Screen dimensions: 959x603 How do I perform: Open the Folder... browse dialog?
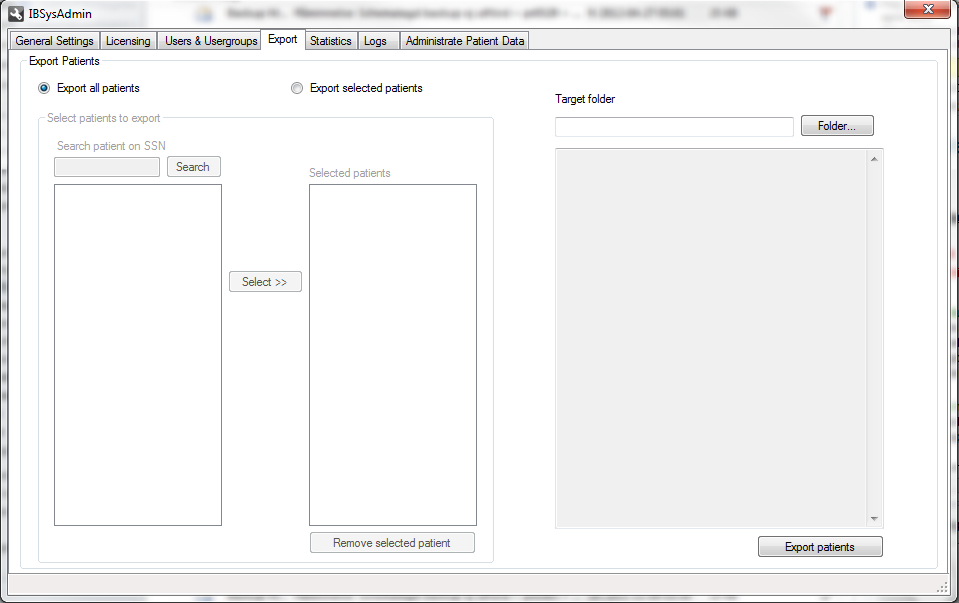coord(837,126)
